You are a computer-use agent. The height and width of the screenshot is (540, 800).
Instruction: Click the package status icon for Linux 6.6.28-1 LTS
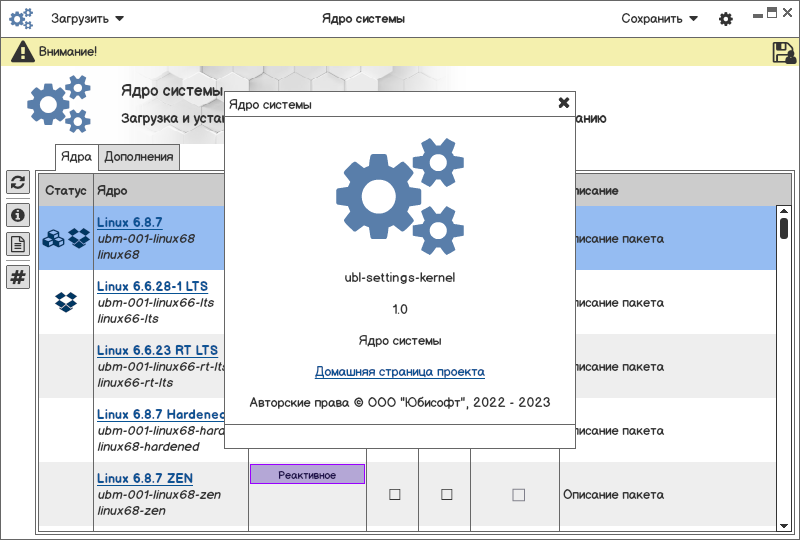click(66, 301)
